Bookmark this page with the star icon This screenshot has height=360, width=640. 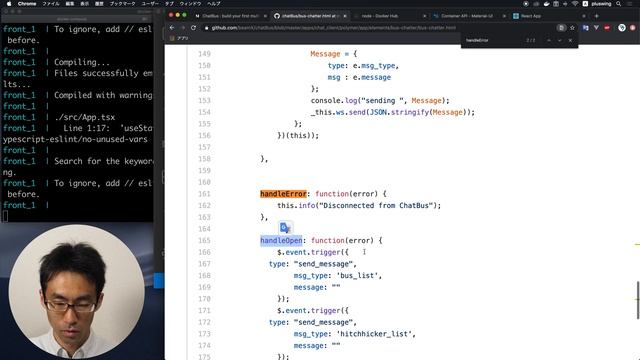pyautogui.click(x=572, y=28)
